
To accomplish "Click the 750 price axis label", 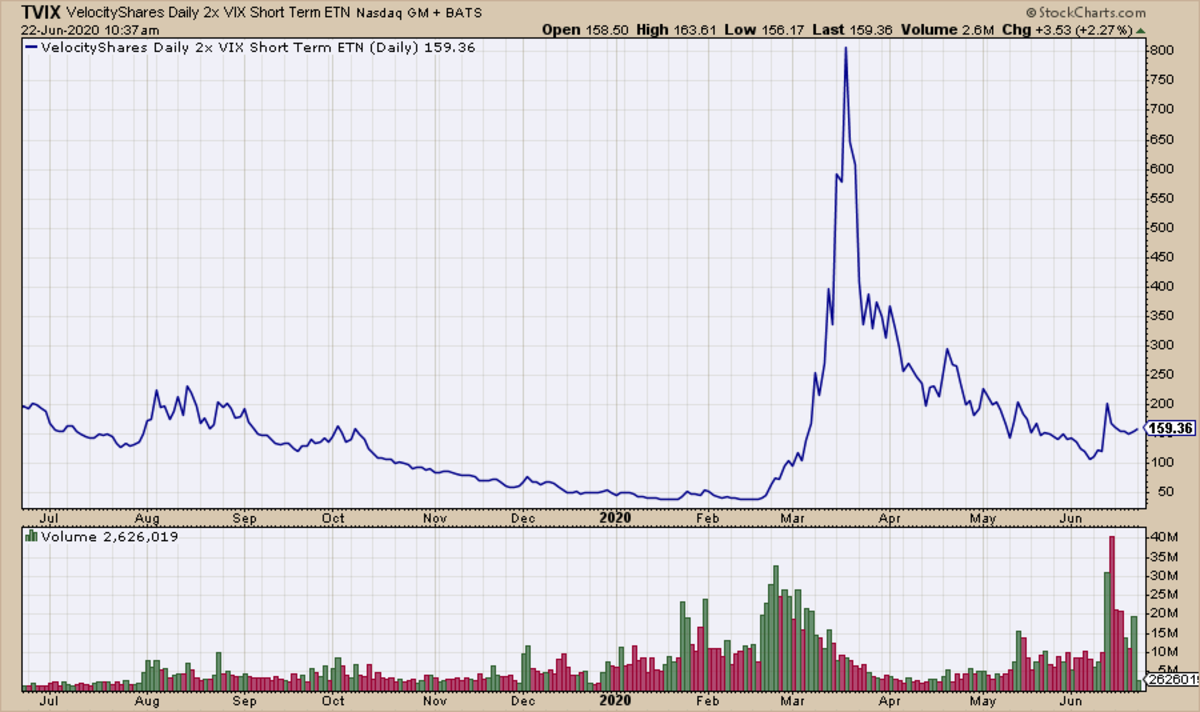I will tap(1160, 80).
